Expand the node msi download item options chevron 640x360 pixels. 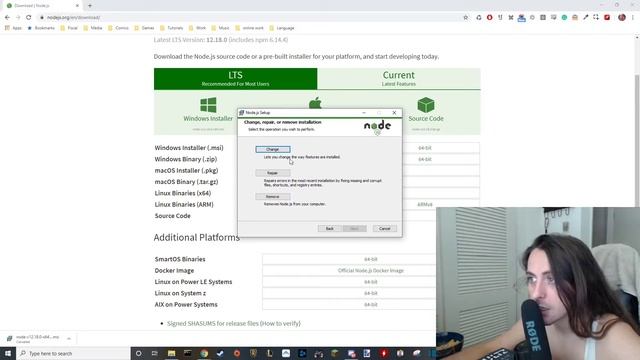tap(69, 339)
